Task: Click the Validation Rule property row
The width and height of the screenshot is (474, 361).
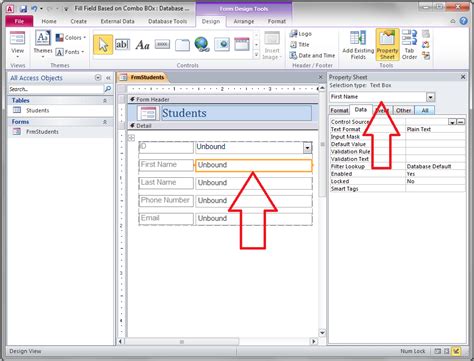Action: coord(397,151)
